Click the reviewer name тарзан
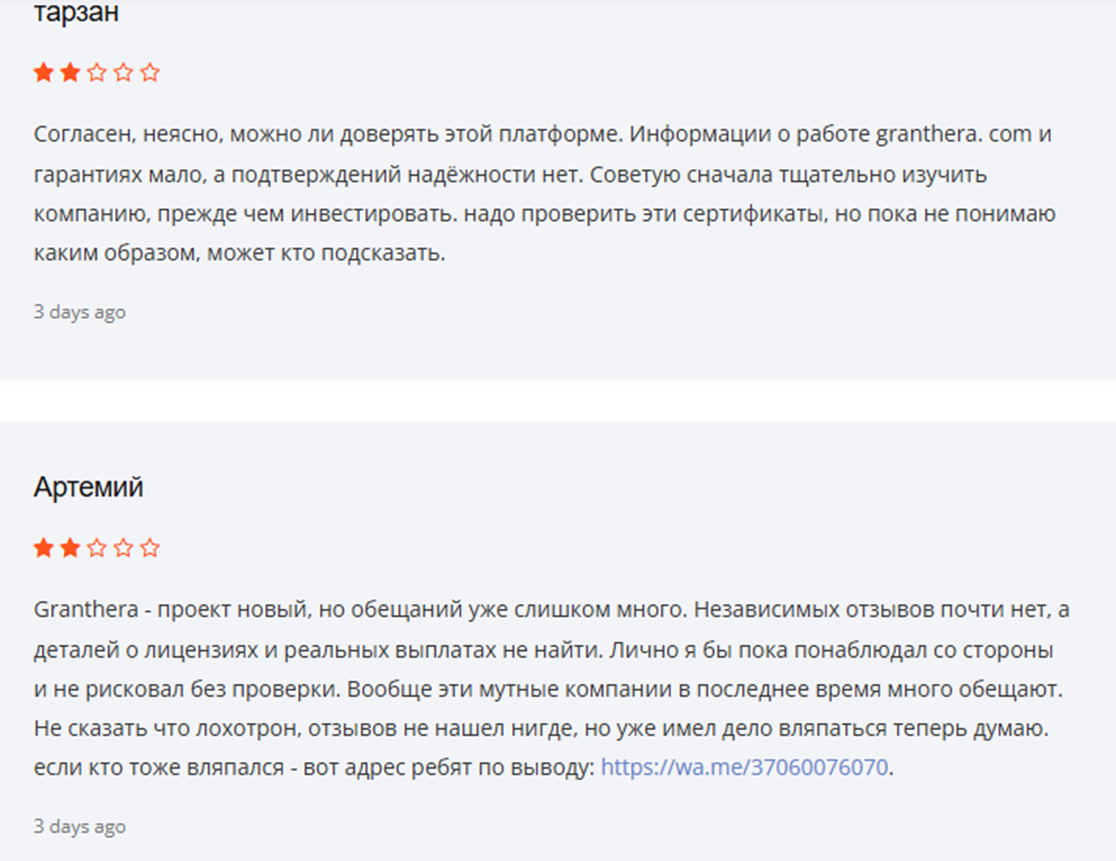The height and width of the screenshot is (861, 1116). point(76,14)
